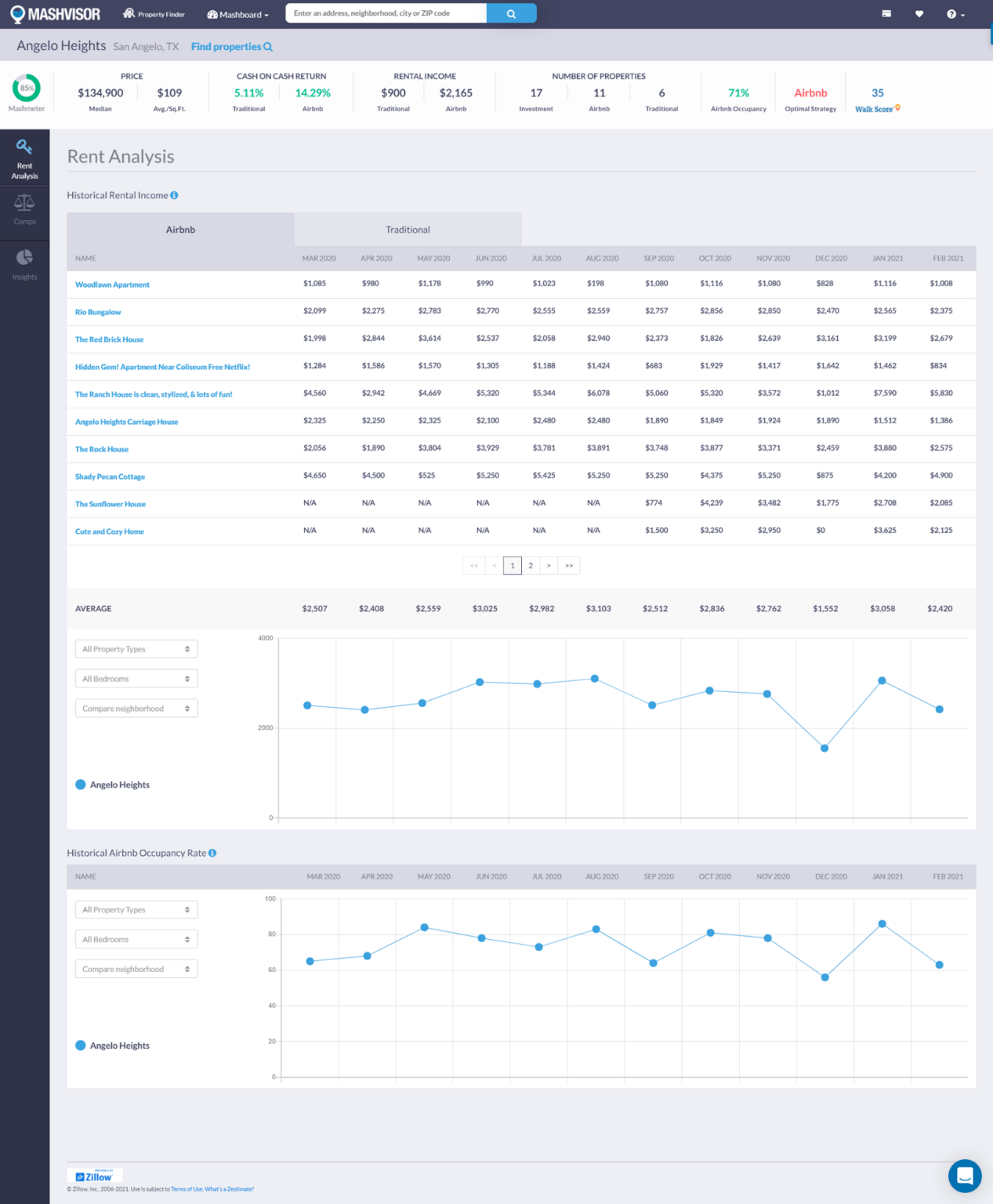Expand the Mashboard dropdown menu
The image size is (993, 1204).
pyautogui.click(x=237, y=14)
